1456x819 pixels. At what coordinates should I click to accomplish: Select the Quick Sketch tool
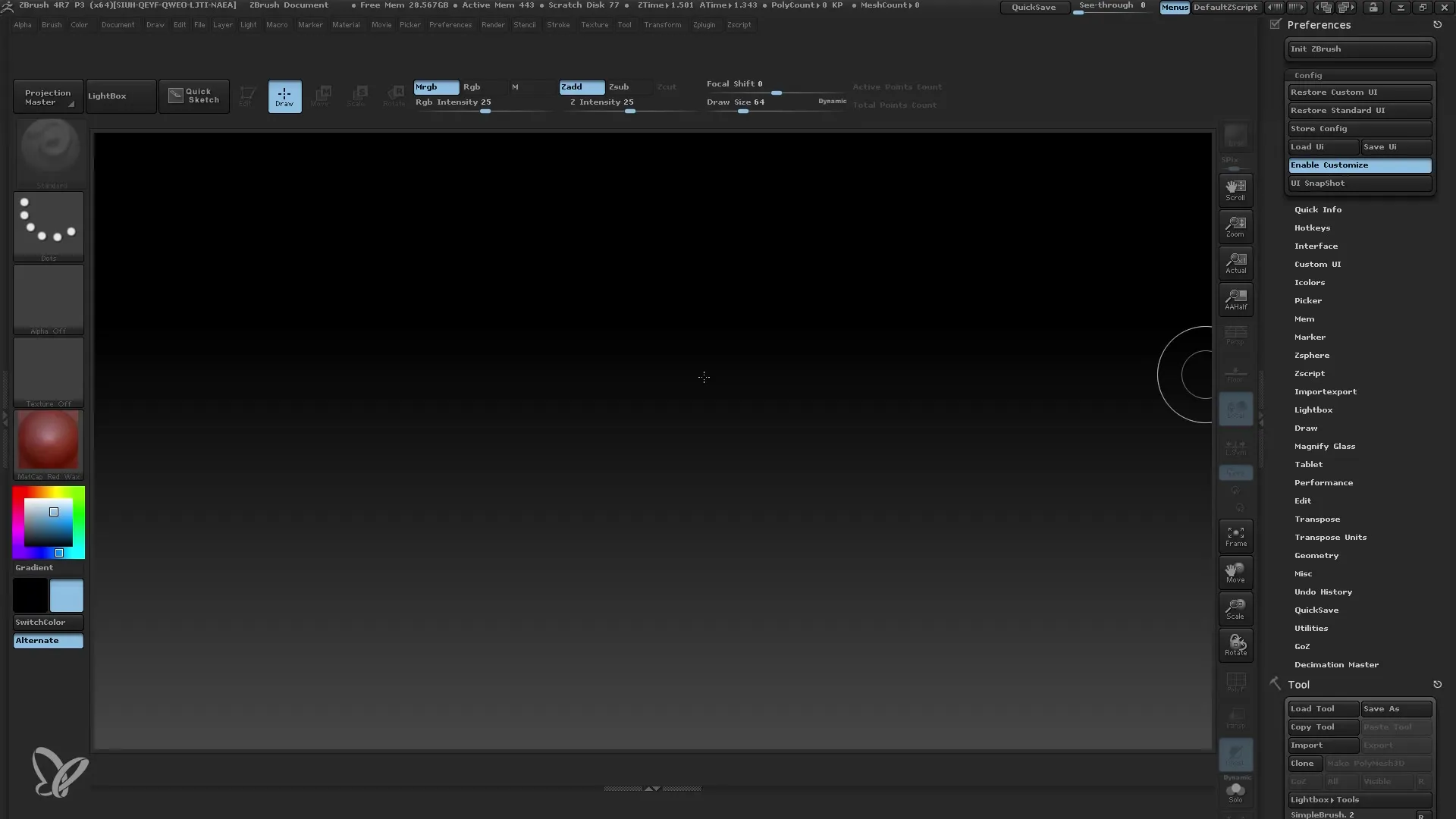pos(193,95)
